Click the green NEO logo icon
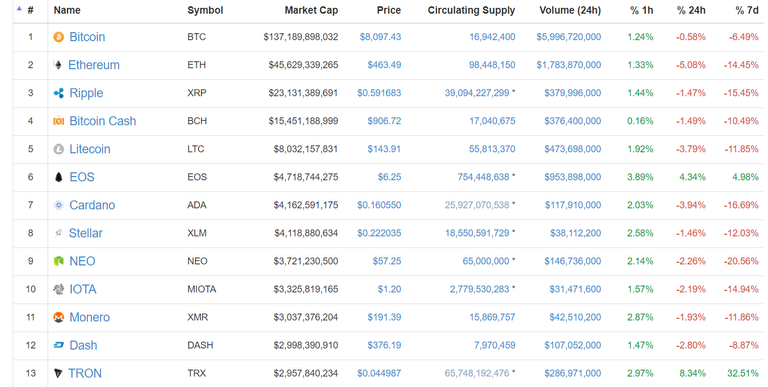Viewport: 768px width, 387px height. (58, 261)
